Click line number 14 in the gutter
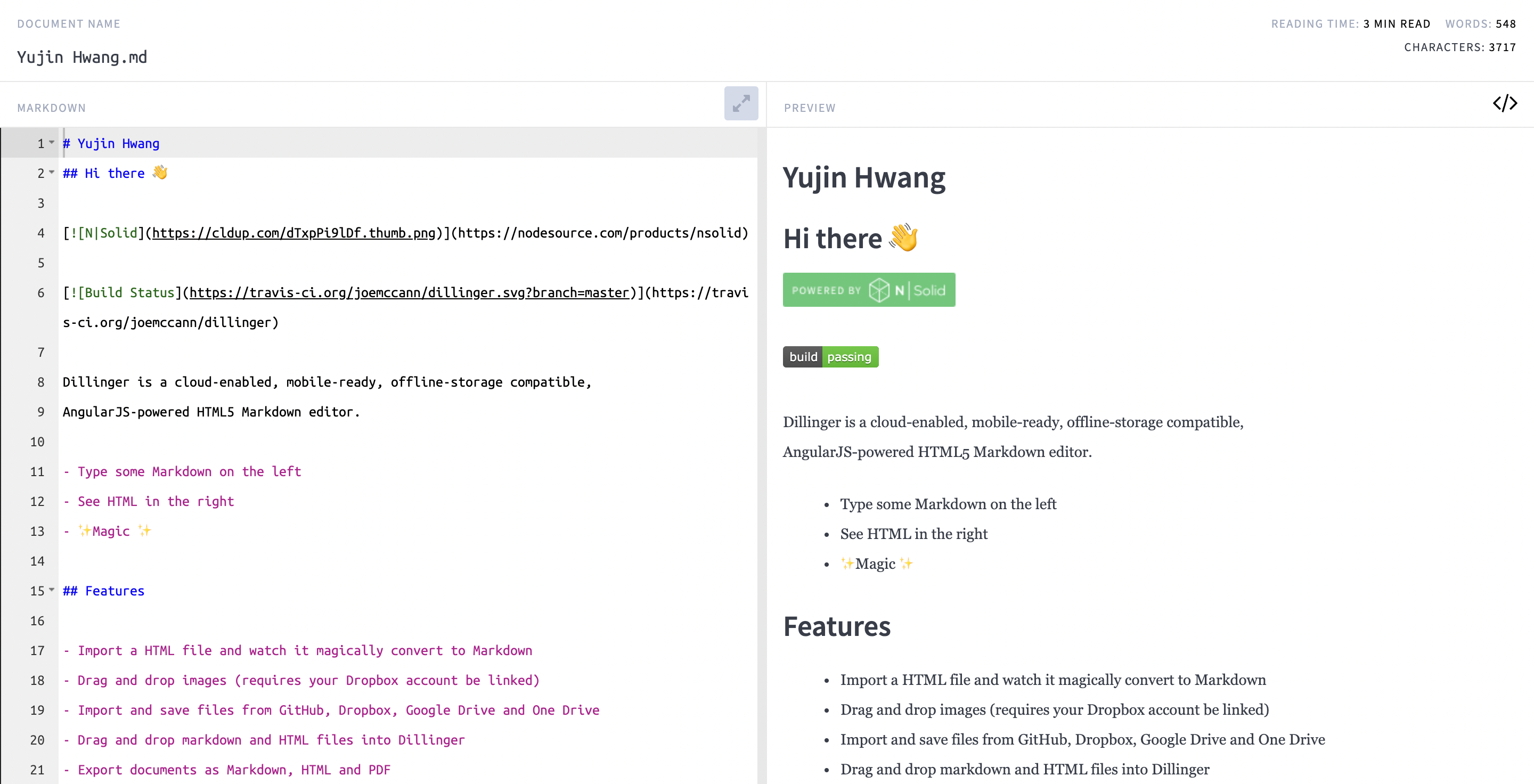Image resolution: width=1534 pixels, height=784 pixels. (x=37, y=561)
